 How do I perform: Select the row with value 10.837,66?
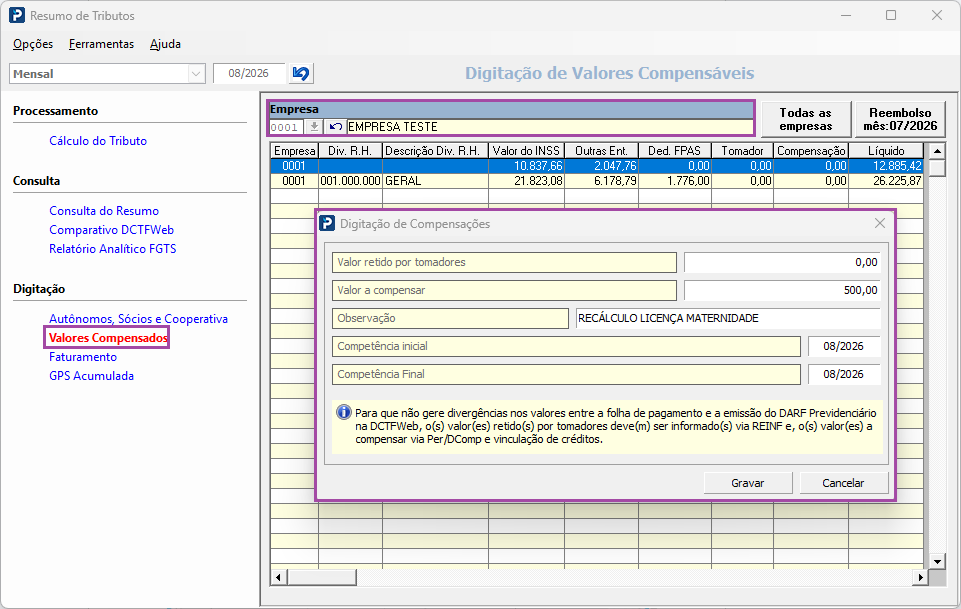(x=596, y=166)
